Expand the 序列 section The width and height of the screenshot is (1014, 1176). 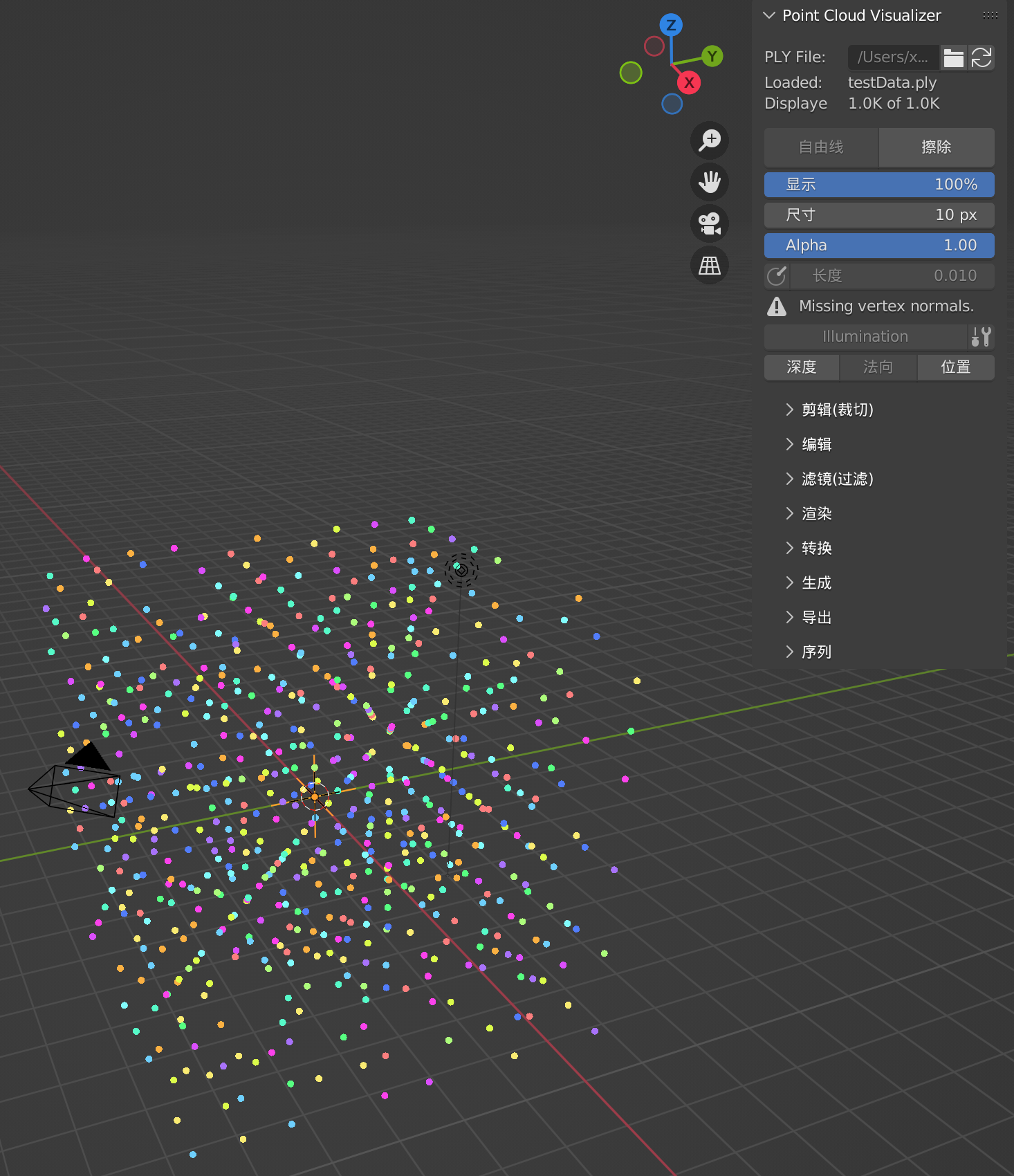pyautogui.click(x=790, y=652)
